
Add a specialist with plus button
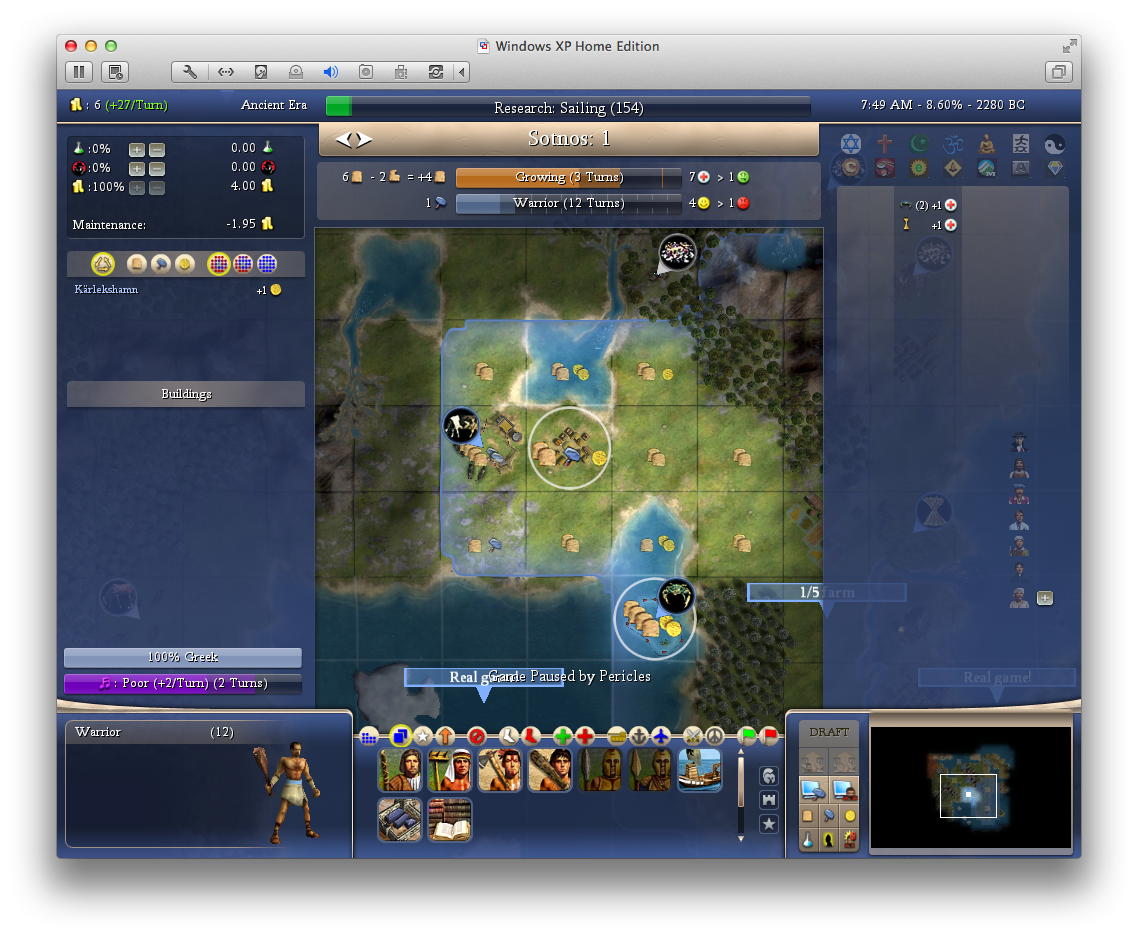pos(1044,599)
